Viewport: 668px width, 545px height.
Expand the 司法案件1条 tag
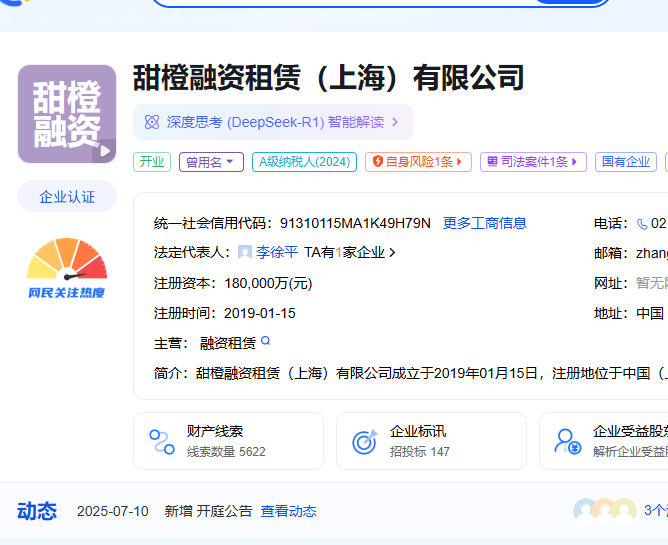(x=533, y=162)
